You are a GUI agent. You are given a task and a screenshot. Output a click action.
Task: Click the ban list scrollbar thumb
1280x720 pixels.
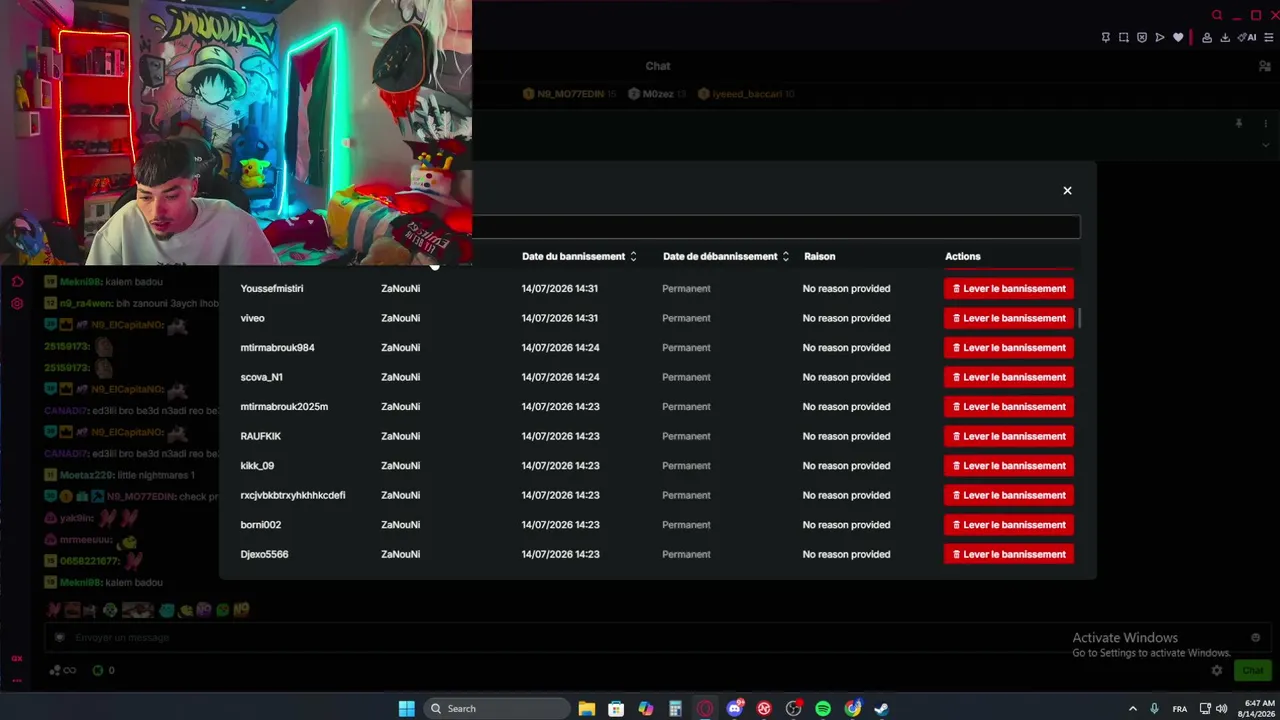point(1079,318)
